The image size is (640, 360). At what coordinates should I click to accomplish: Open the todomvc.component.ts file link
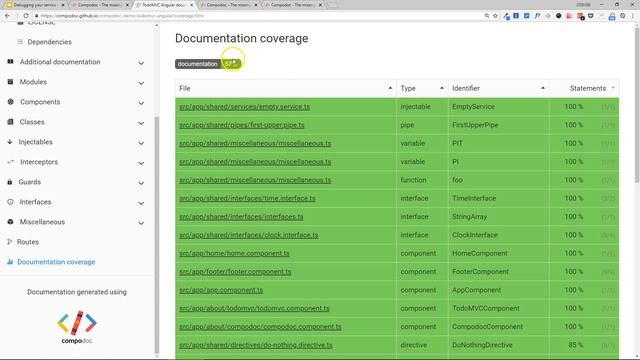pos(254,309)
